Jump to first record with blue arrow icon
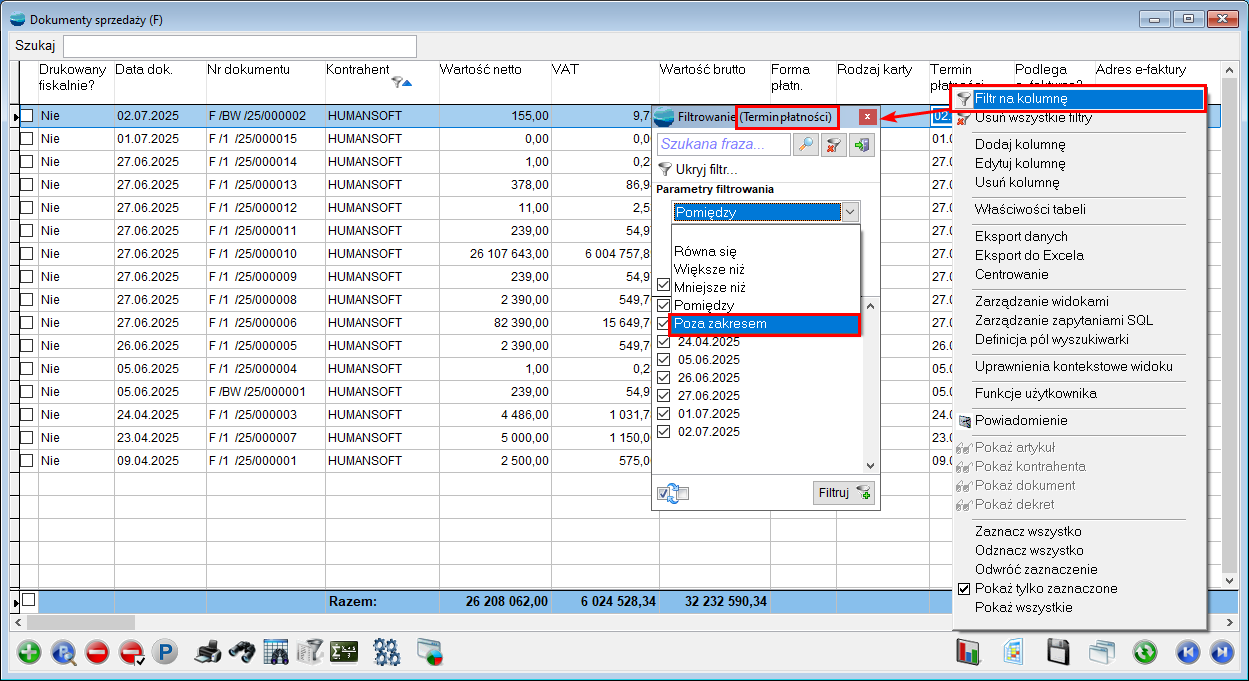 (x=1188, y=653)
